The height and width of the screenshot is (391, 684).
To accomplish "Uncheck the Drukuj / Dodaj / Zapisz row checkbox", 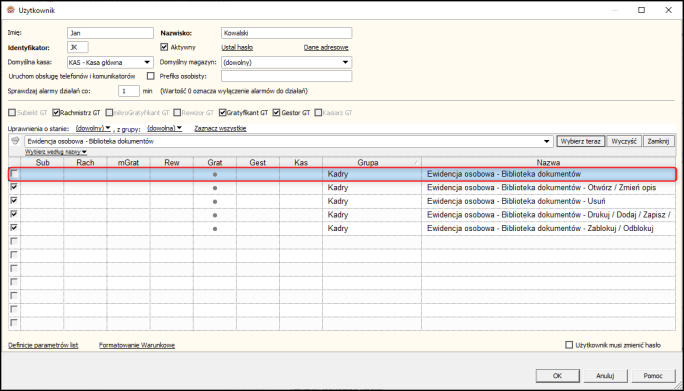I will (14, 215).
